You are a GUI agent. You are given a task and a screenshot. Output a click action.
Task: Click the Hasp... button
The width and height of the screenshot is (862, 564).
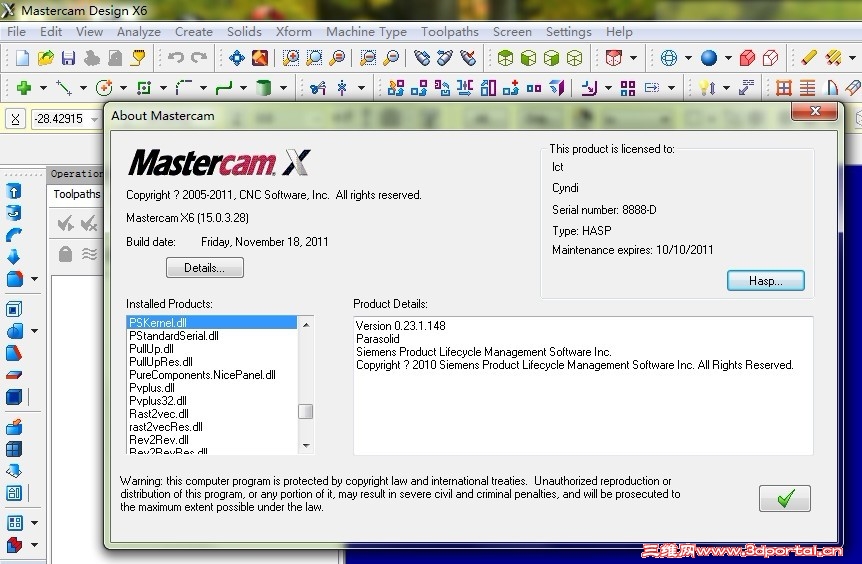[x=765, y=281]
